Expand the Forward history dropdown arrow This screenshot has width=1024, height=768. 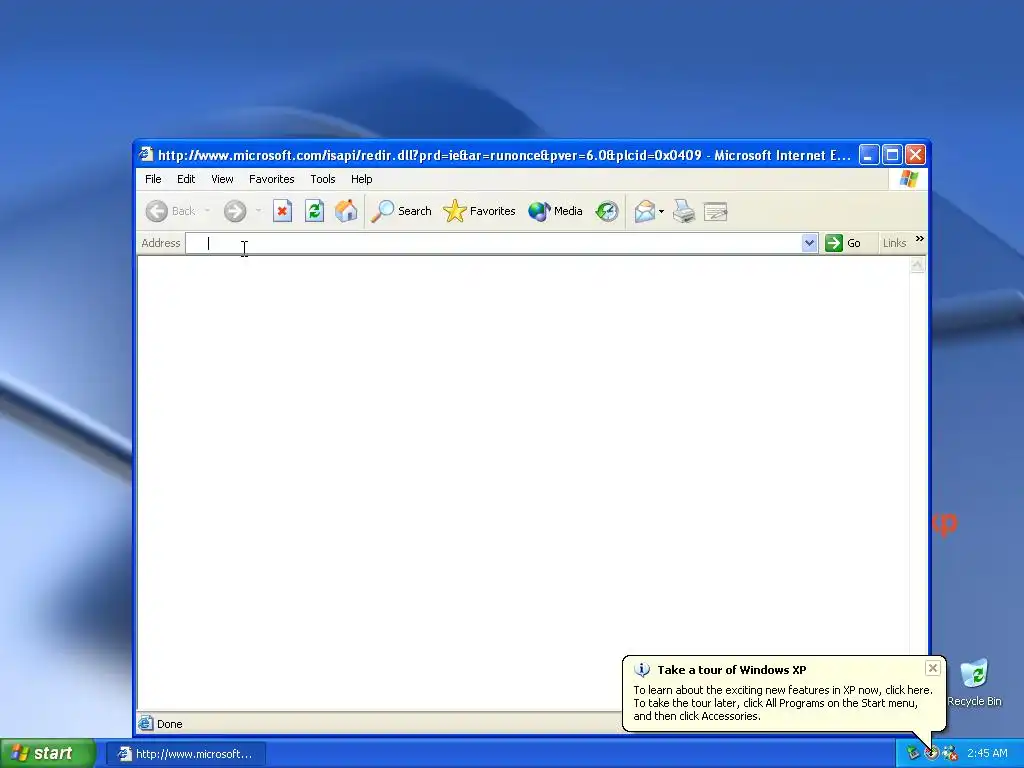(258, 211)
